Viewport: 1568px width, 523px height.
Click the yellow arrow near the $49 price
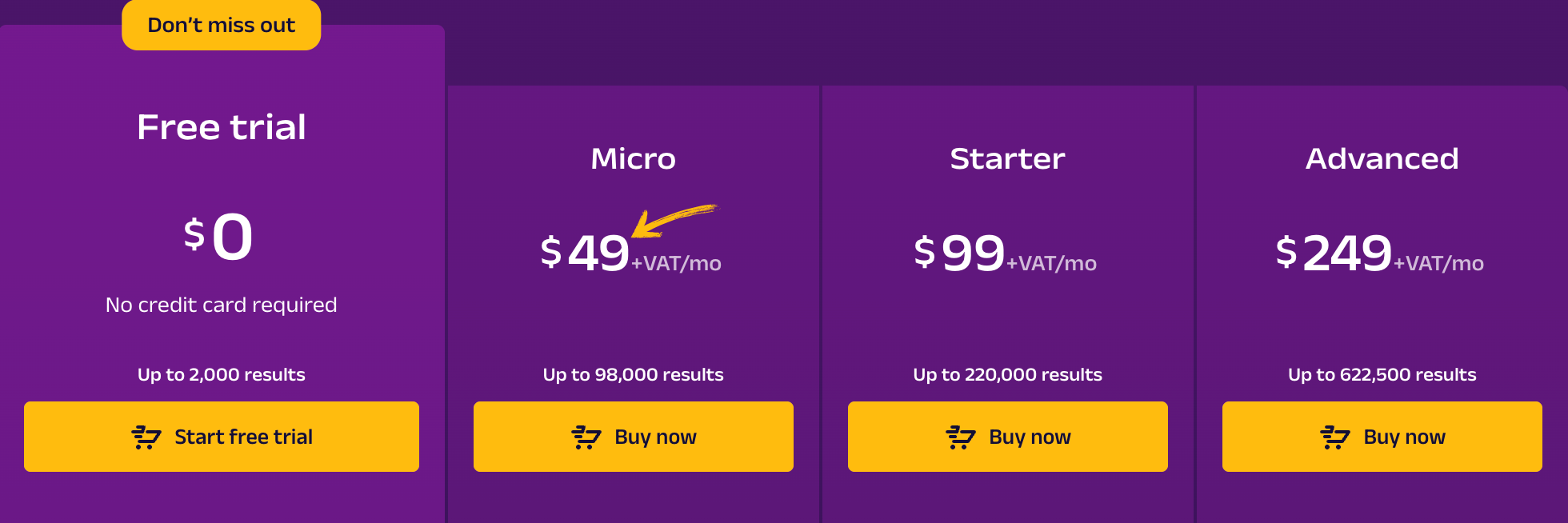pyautogui.click(x=674, y=221)
